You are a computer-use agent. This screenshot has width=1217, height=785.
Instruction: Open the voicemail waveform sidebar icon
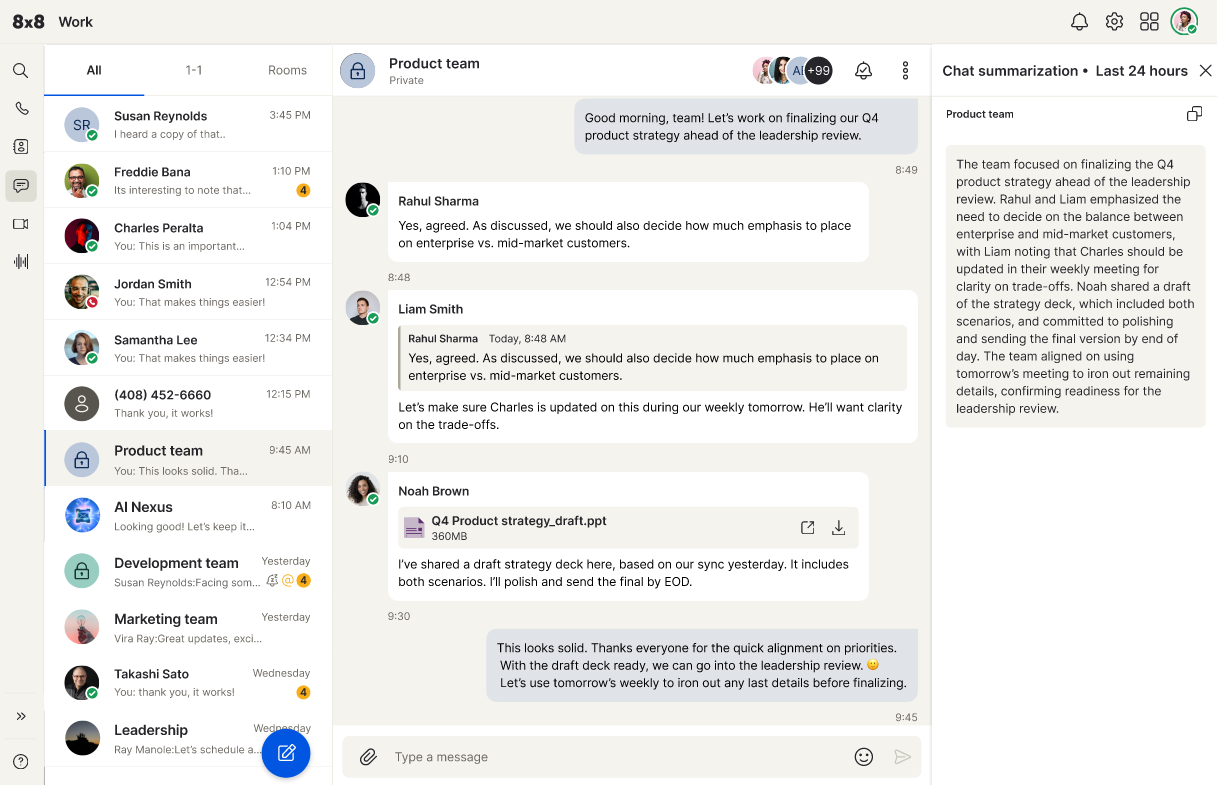20,262
